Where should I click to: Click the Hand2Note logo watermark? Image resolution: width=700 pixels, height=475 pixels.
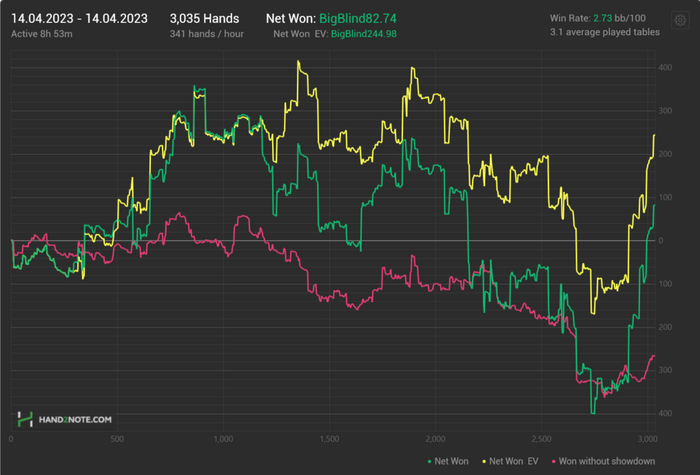coord(64,420)
